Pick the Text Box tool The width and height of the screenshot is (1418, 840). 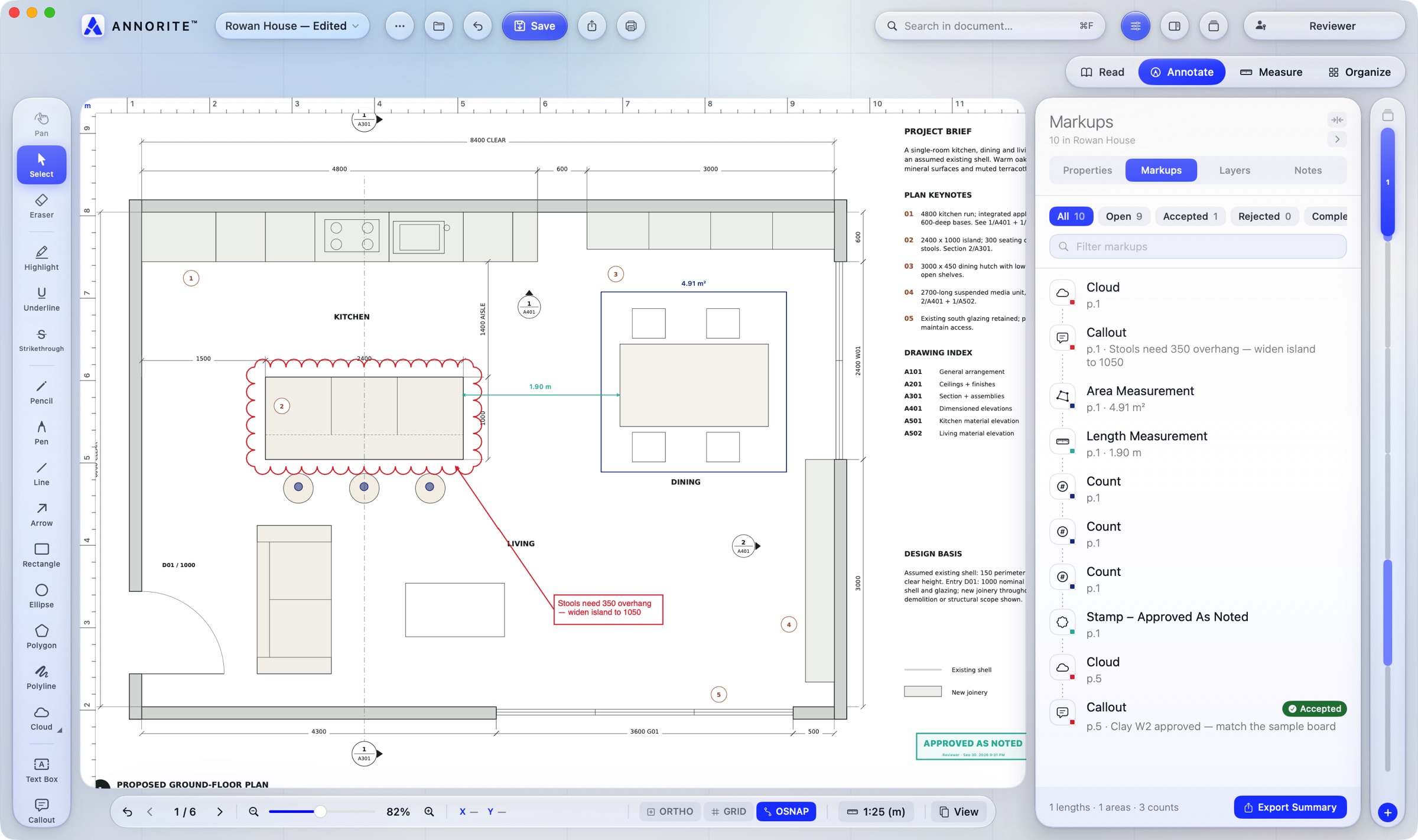click(41, 770)
